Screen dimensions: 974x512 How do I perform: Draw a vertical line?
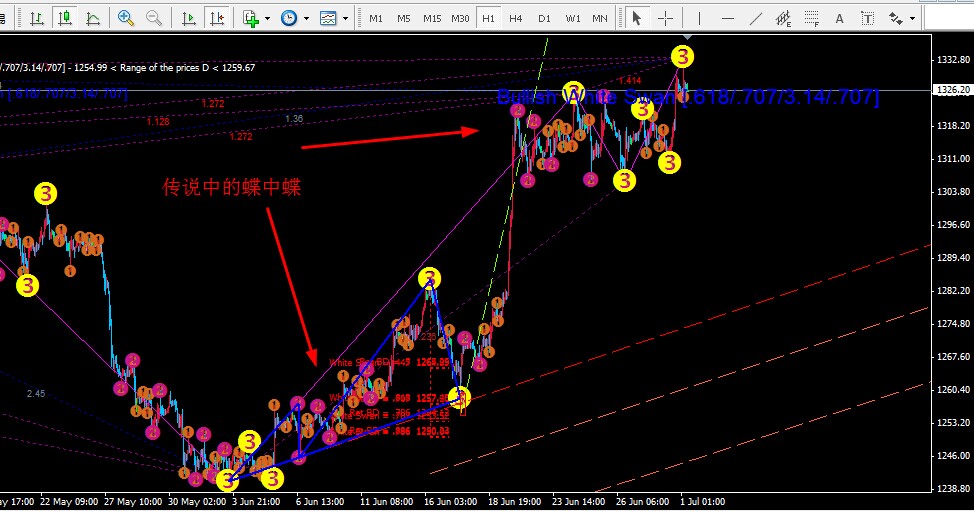pyautogui.click(x=699, y=19)
